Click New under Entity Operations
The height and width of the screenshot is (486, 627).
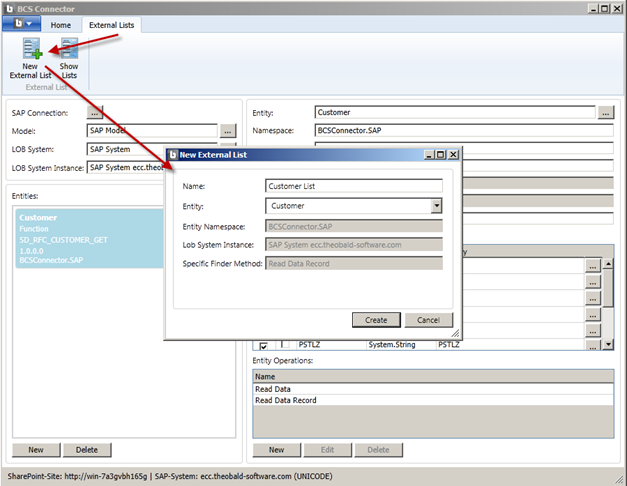coord(276,450)
